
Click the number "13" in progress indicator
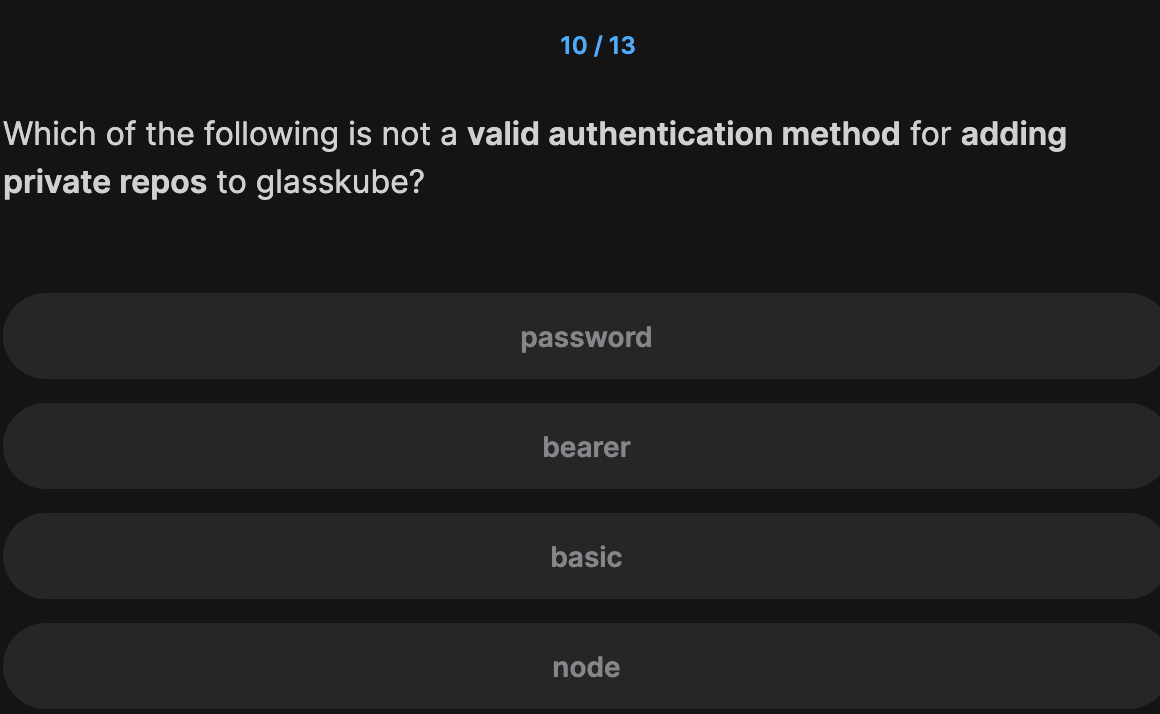(x=622, y=46)
